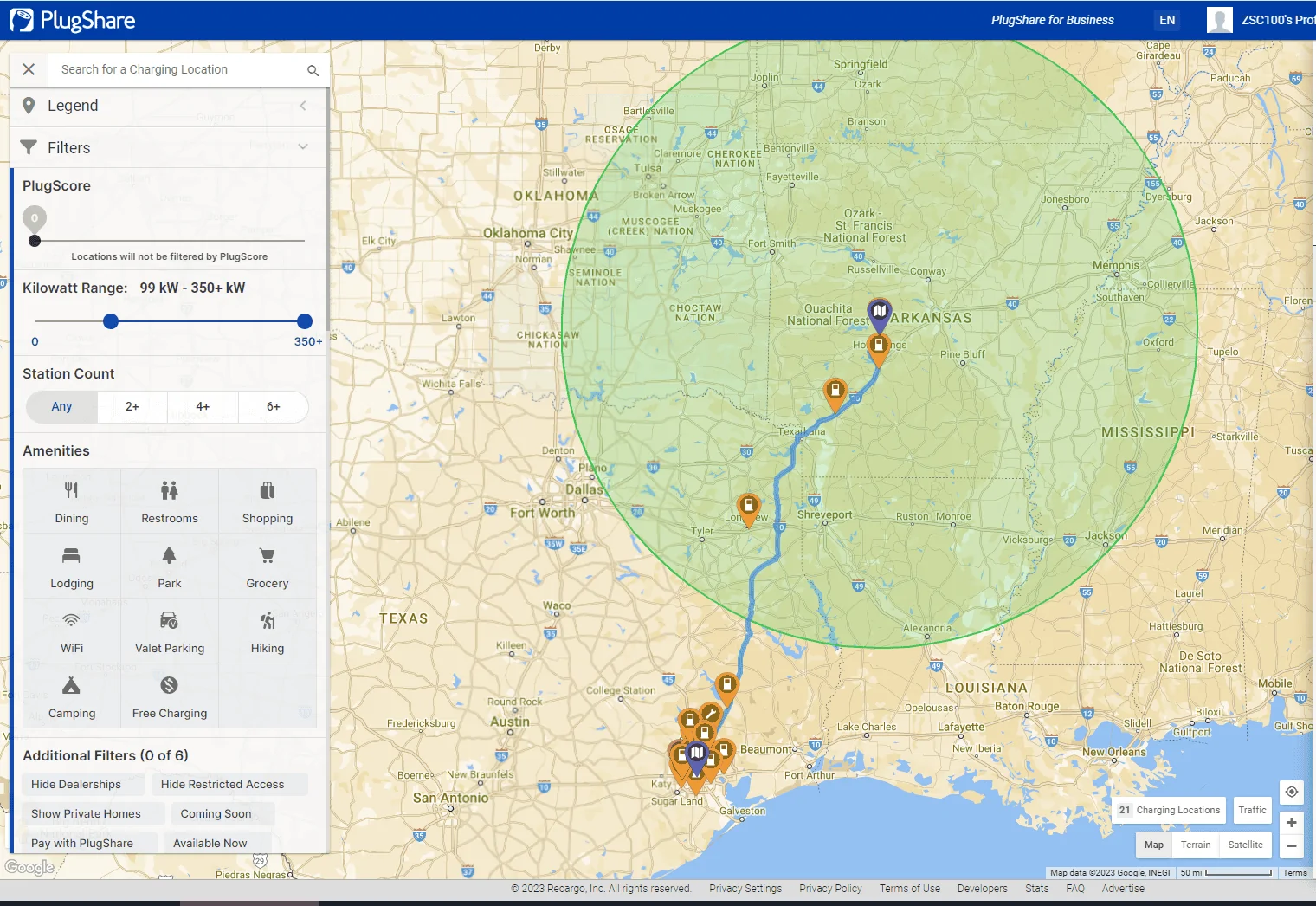Select the Free Charging amenity icon
1316x906 pixels.
[x=170, y=686]
